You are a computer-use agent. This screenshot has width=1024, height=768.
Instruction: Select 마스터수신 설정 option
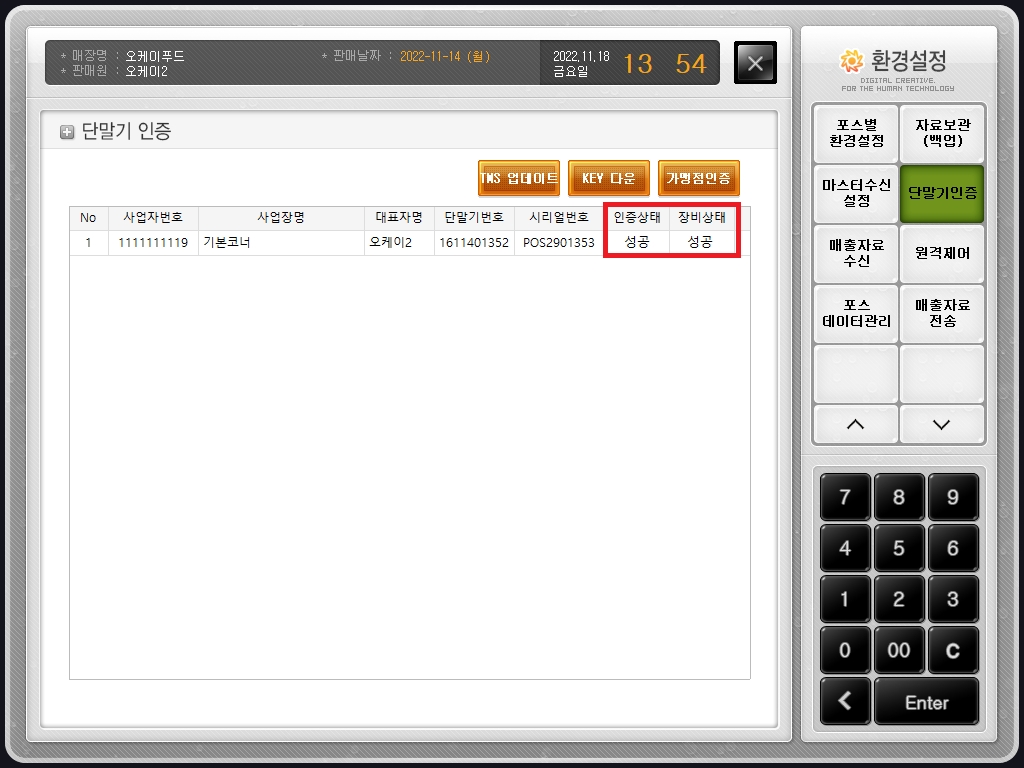856,193
